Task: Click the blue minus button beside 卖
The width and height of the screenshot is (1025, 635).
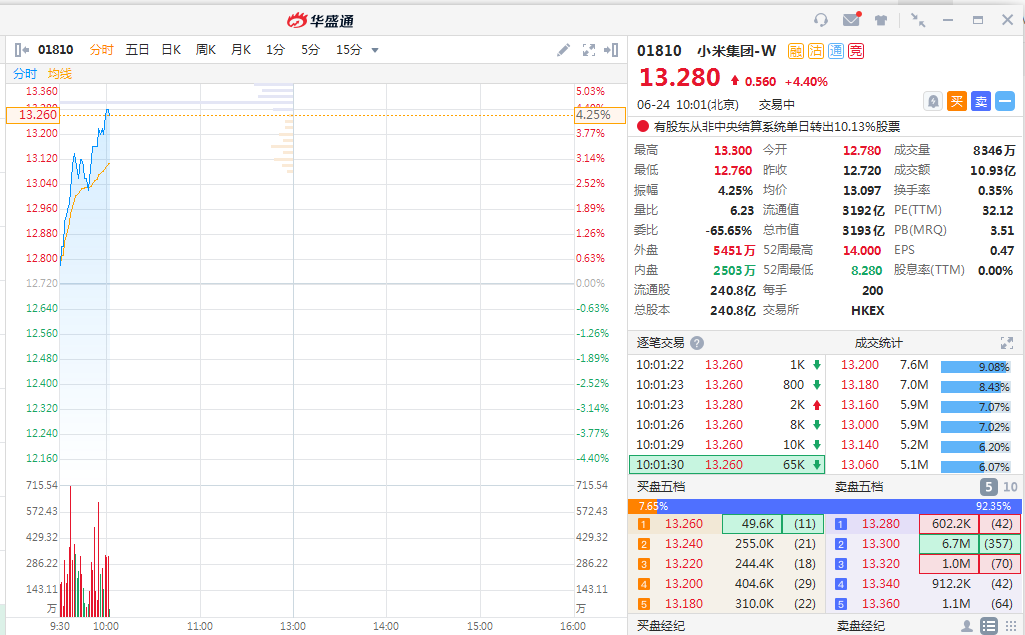Action: point(1004,101)
